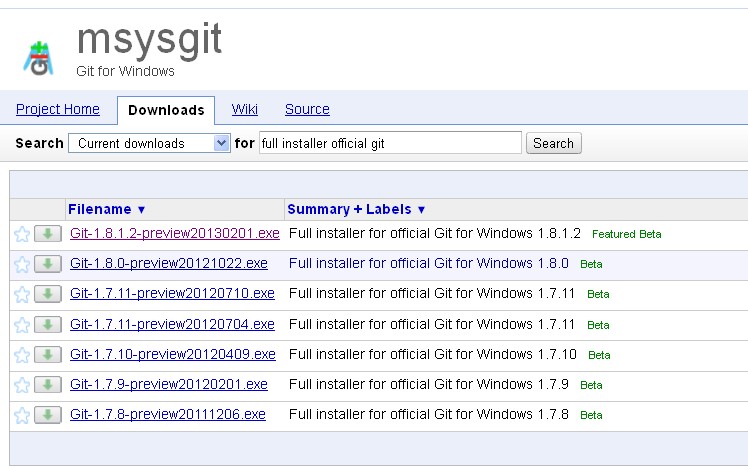Star the Git-1.7.11-preview20120710.exe download
748x466 pixels.
tap(22, 294)
